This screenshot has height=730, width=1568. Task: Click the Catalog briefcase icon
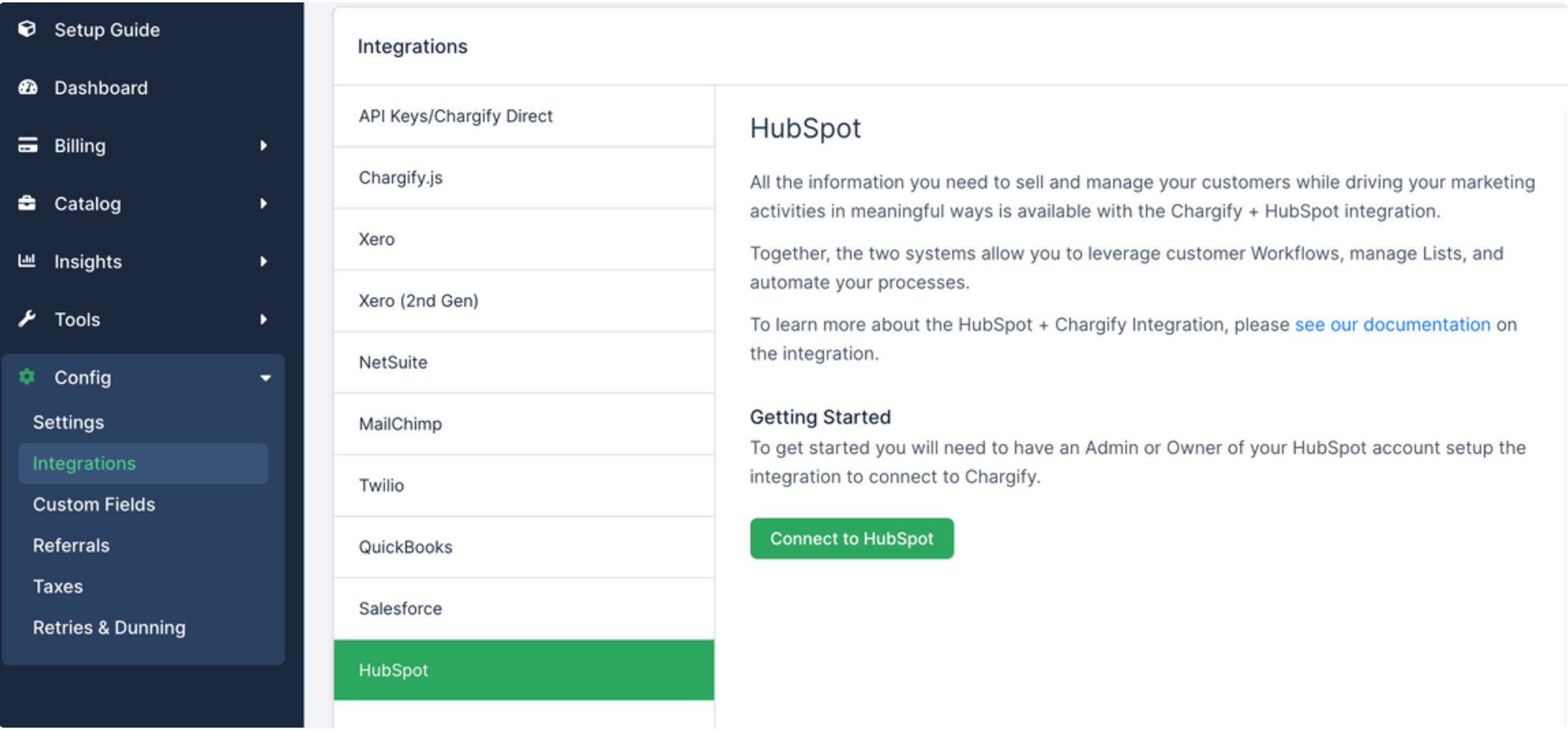(x=28, y=204)
